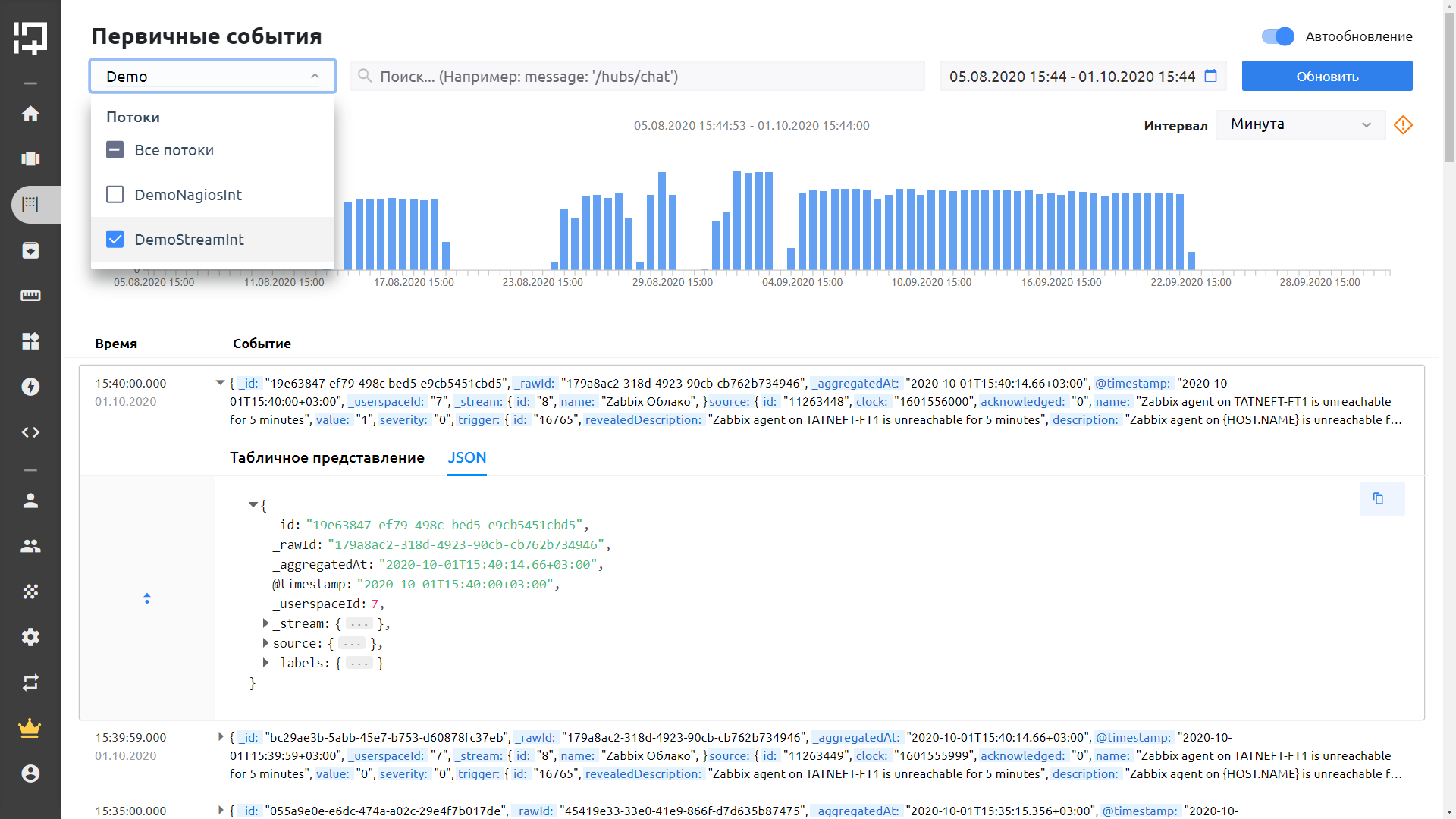The width and height of the screenshot is (1456, 819).
Task: Toggle the Автообновление switch
Action: (1277, 36)
